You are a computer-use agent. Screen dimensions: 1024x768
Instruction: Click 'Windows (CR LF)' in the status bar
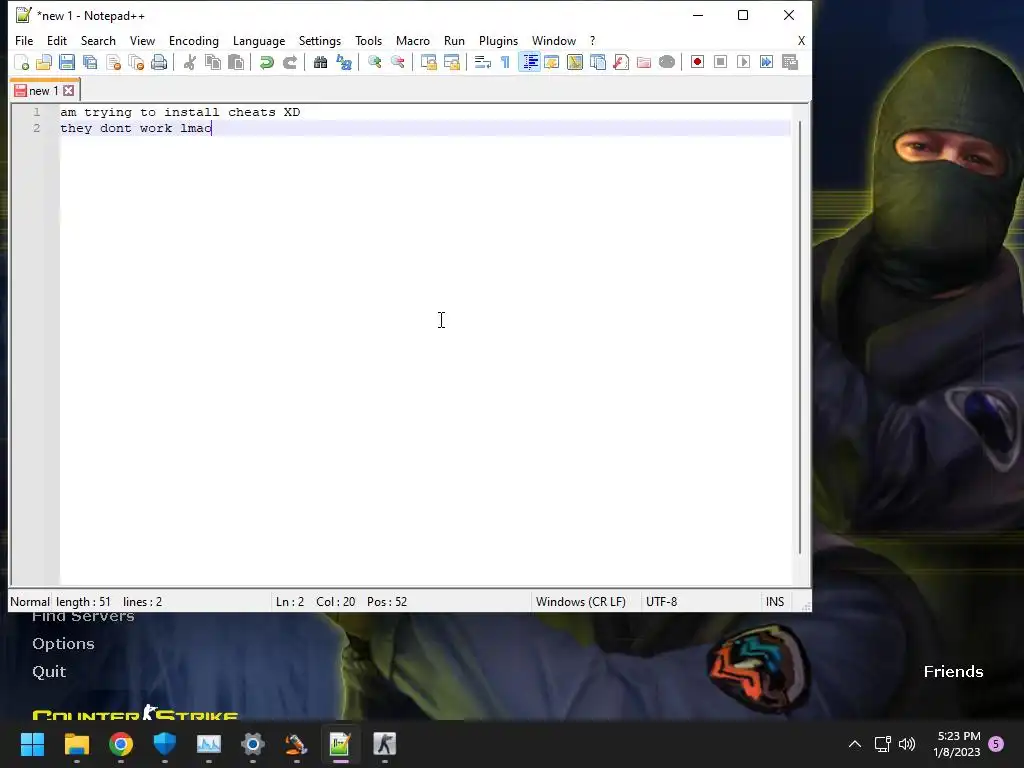coord(581,601)
